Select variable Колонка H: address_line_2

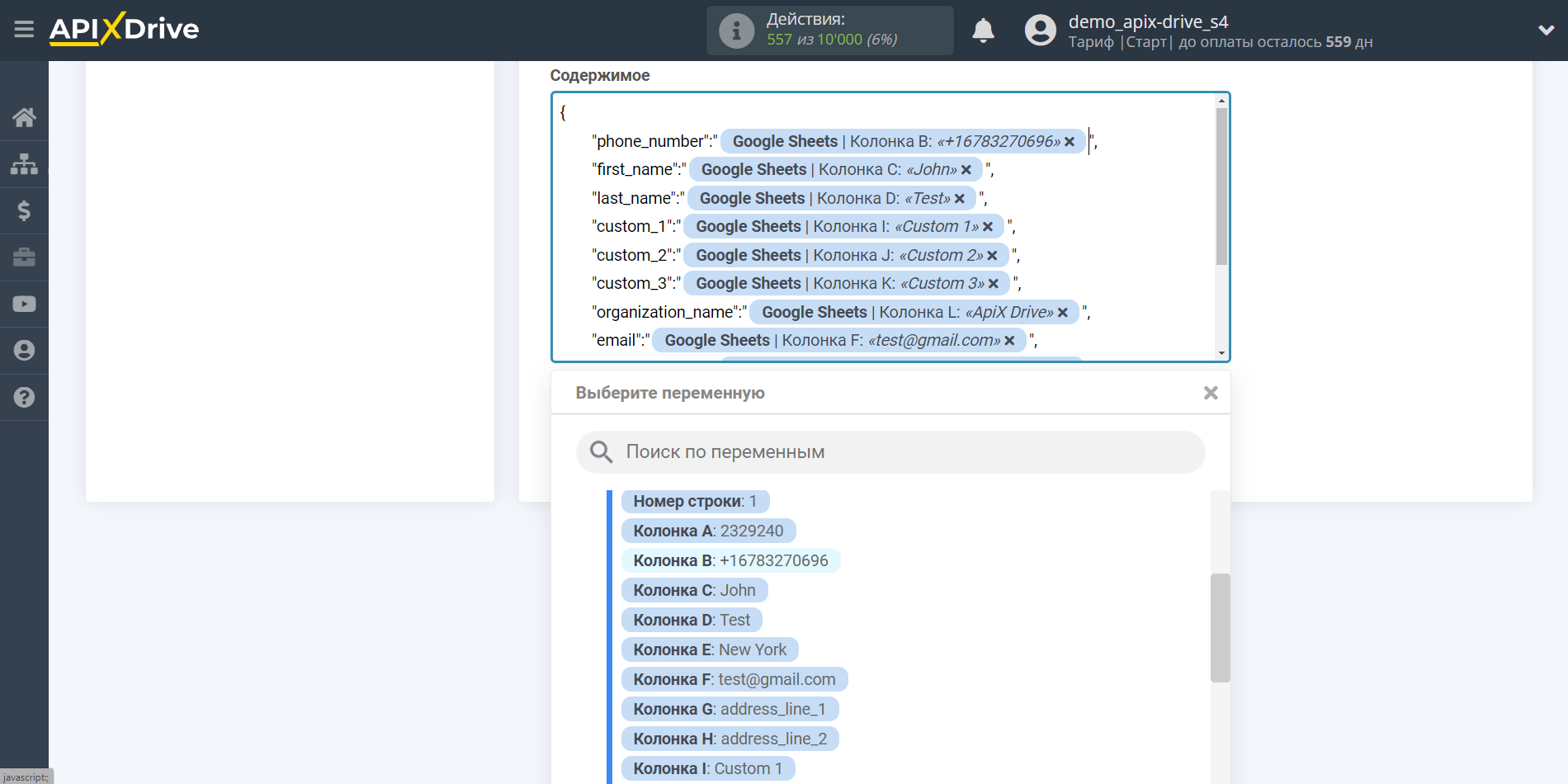click(x=730, y=739)
